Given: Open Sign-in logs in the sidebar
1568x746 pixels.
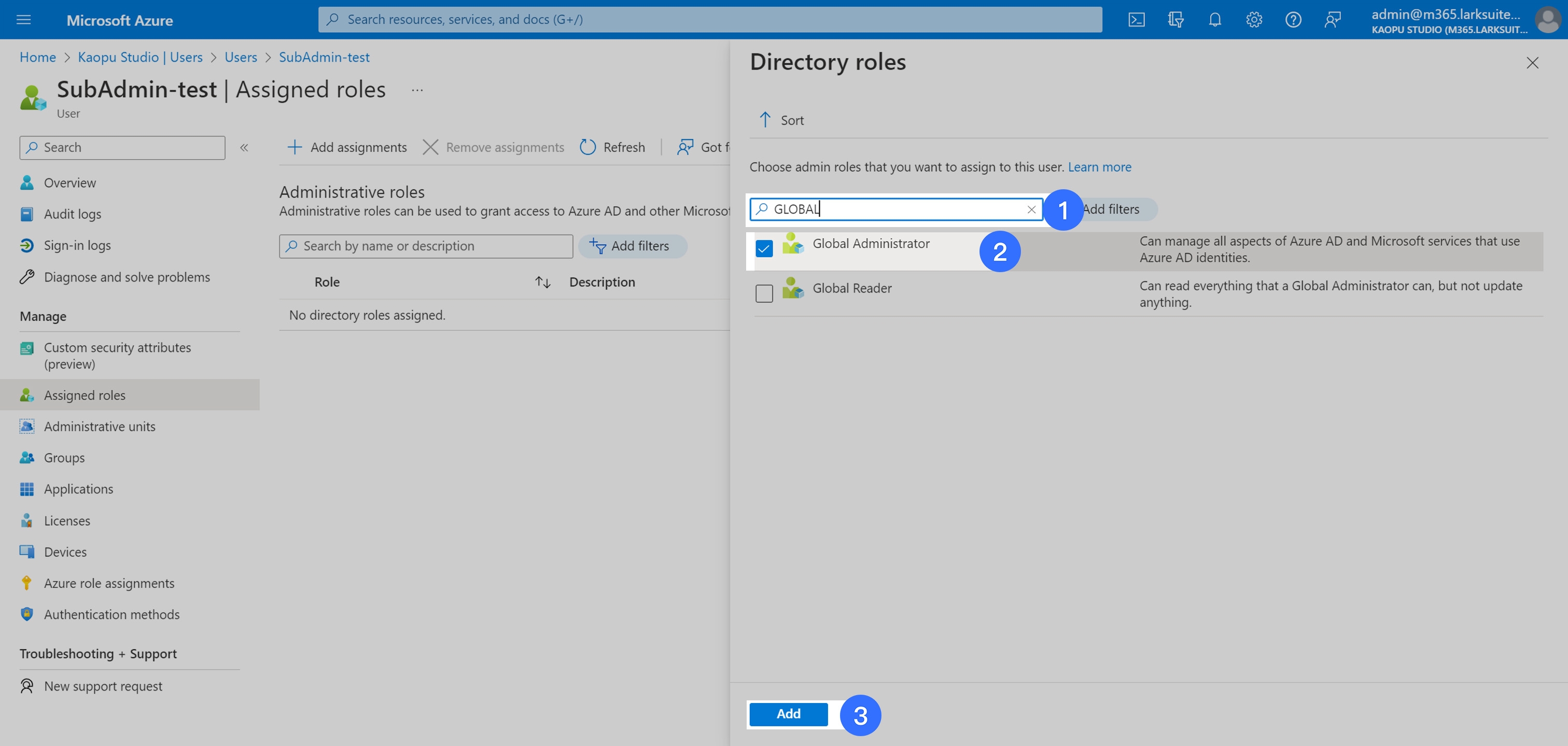Looking at the screenshot, I should pos(77,245).
